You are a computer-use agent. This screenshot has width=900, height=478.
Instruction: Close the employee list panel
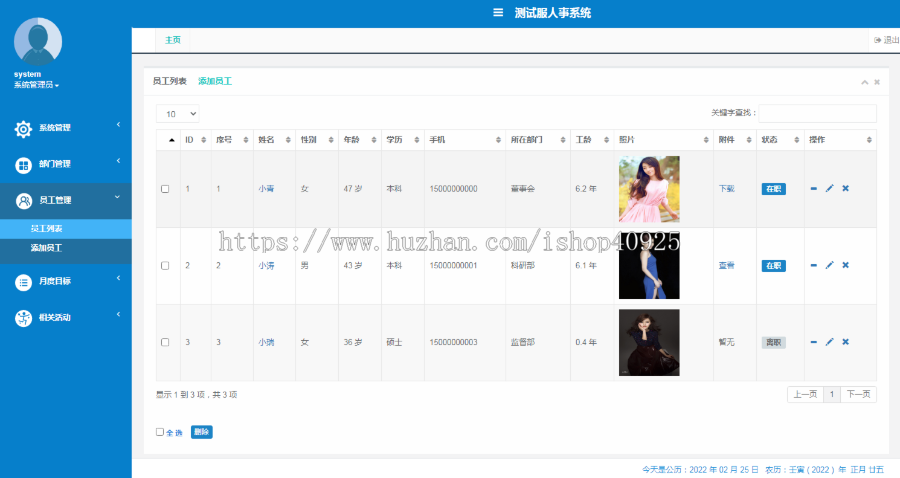click(877, 82)
